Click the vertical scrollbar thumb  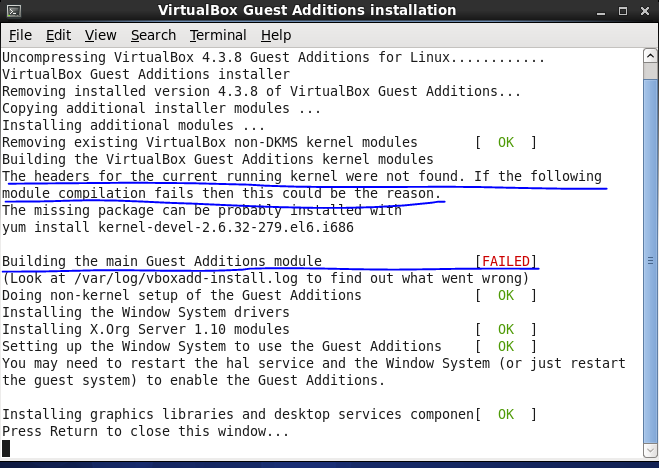[650, 260]
